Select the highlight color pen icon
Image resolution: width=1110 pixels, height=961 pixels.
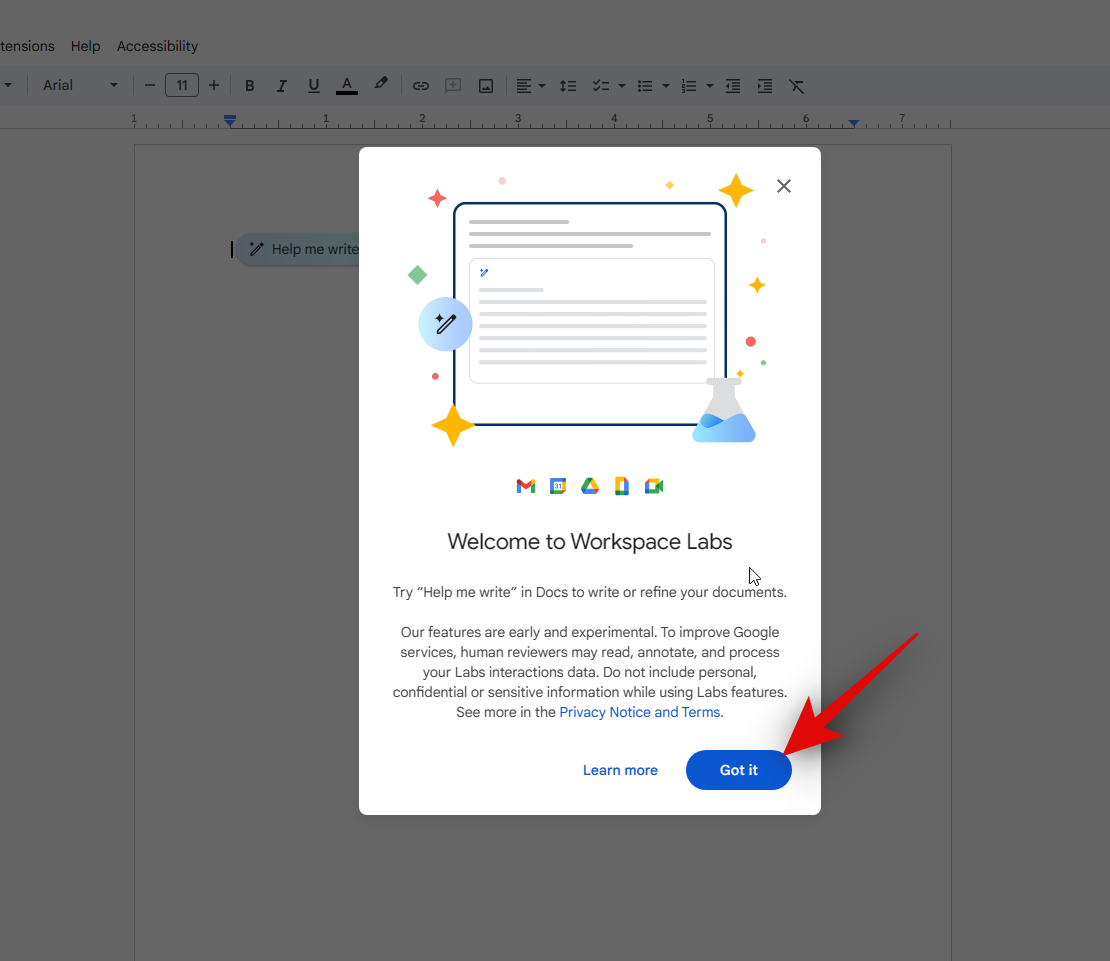[x=381, y=85]
